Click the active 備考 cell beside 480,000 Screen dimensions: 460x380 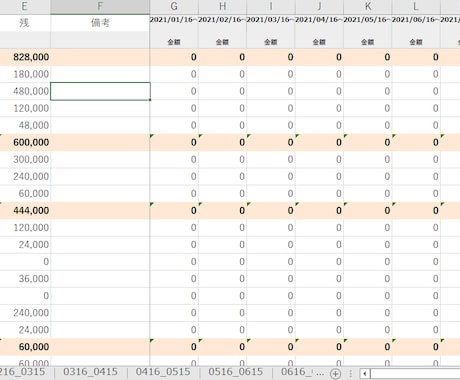pyautogui.click(x=100, y=91)
